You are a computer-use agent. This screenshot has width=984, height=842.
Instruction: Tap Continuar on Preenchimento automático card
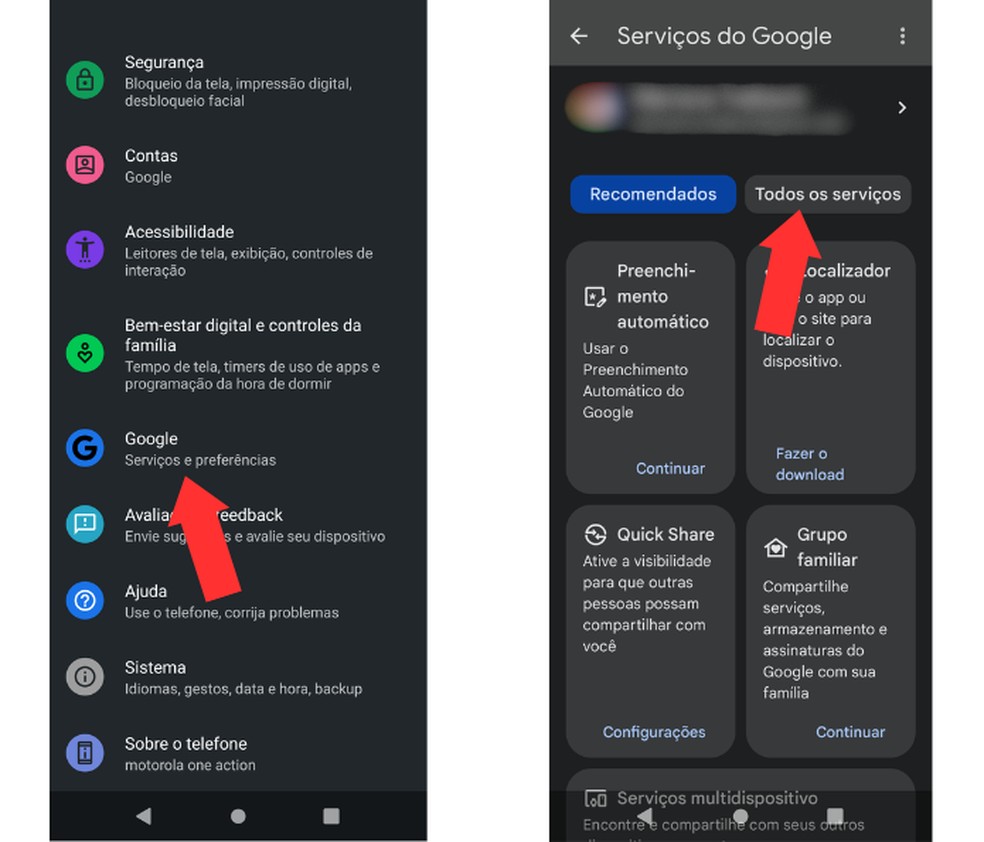pos(670,468)
